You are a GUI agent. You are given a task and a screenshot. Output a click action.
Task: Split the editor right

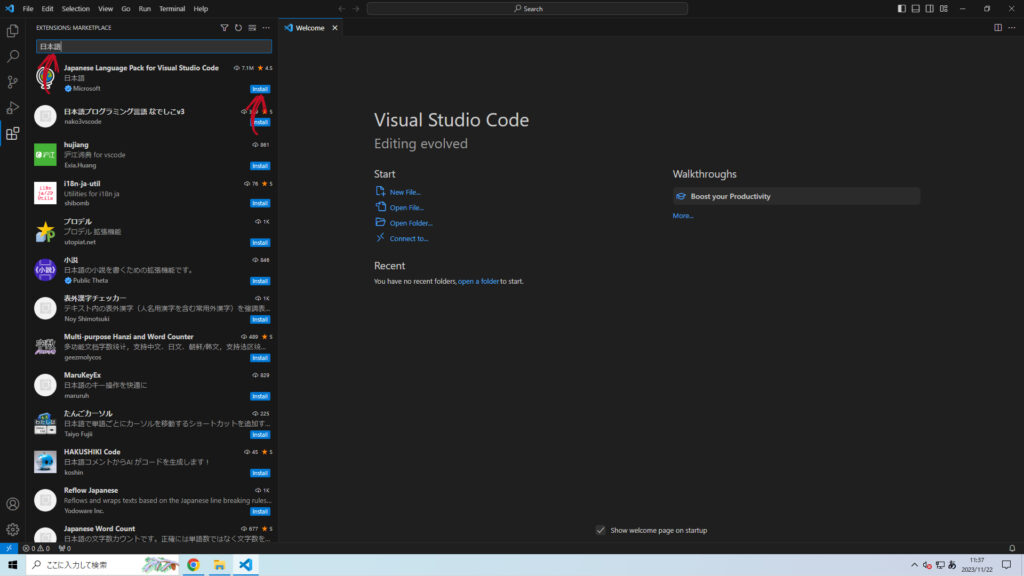(x=998, y=28)
